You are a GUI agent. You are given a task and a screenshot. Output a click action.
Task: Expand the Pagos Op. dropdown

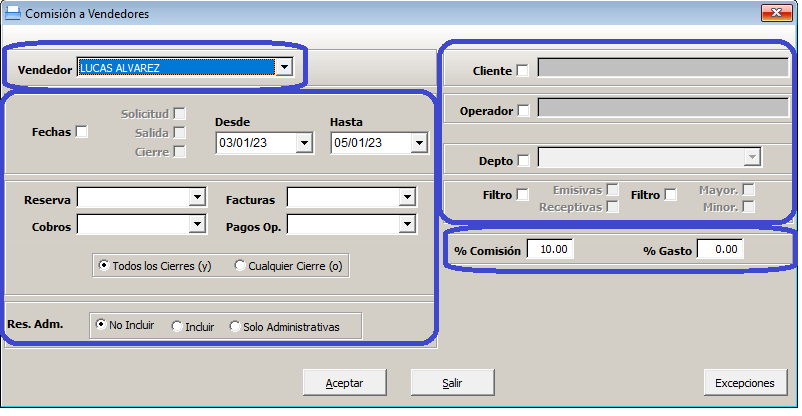coord(407,224)
